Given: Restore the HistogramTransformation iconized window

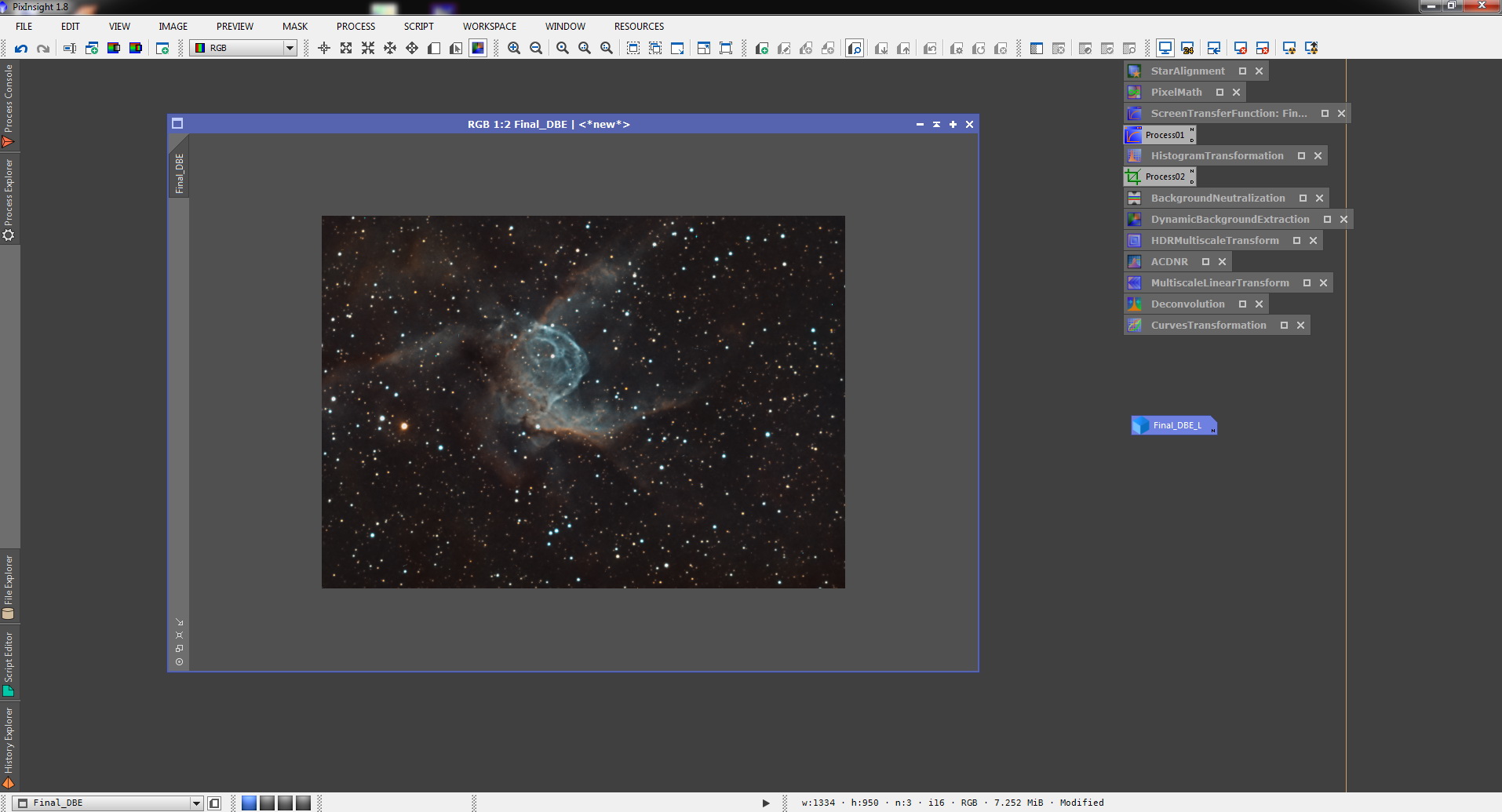Looking at the screenshot, I should tap(1301, 155).
